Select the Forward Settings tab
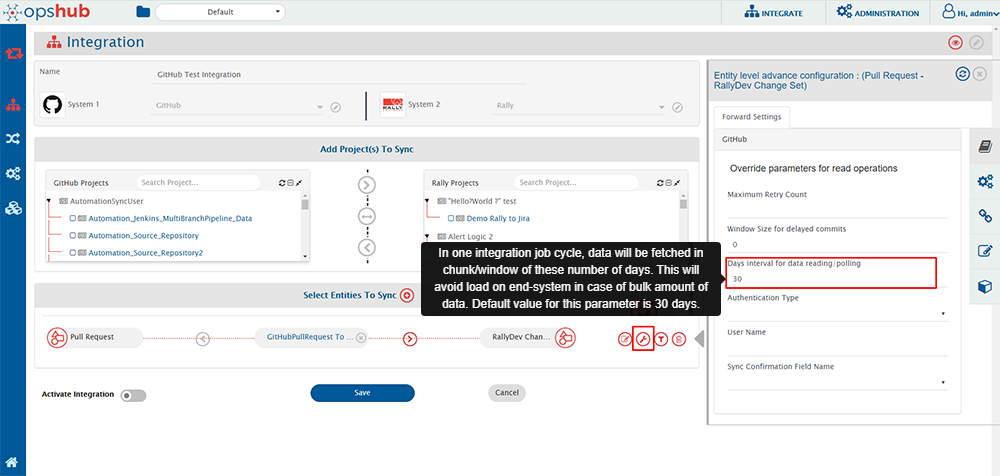Image resolution: width=1000 pixels, height=476 pixels. (751, 117)
